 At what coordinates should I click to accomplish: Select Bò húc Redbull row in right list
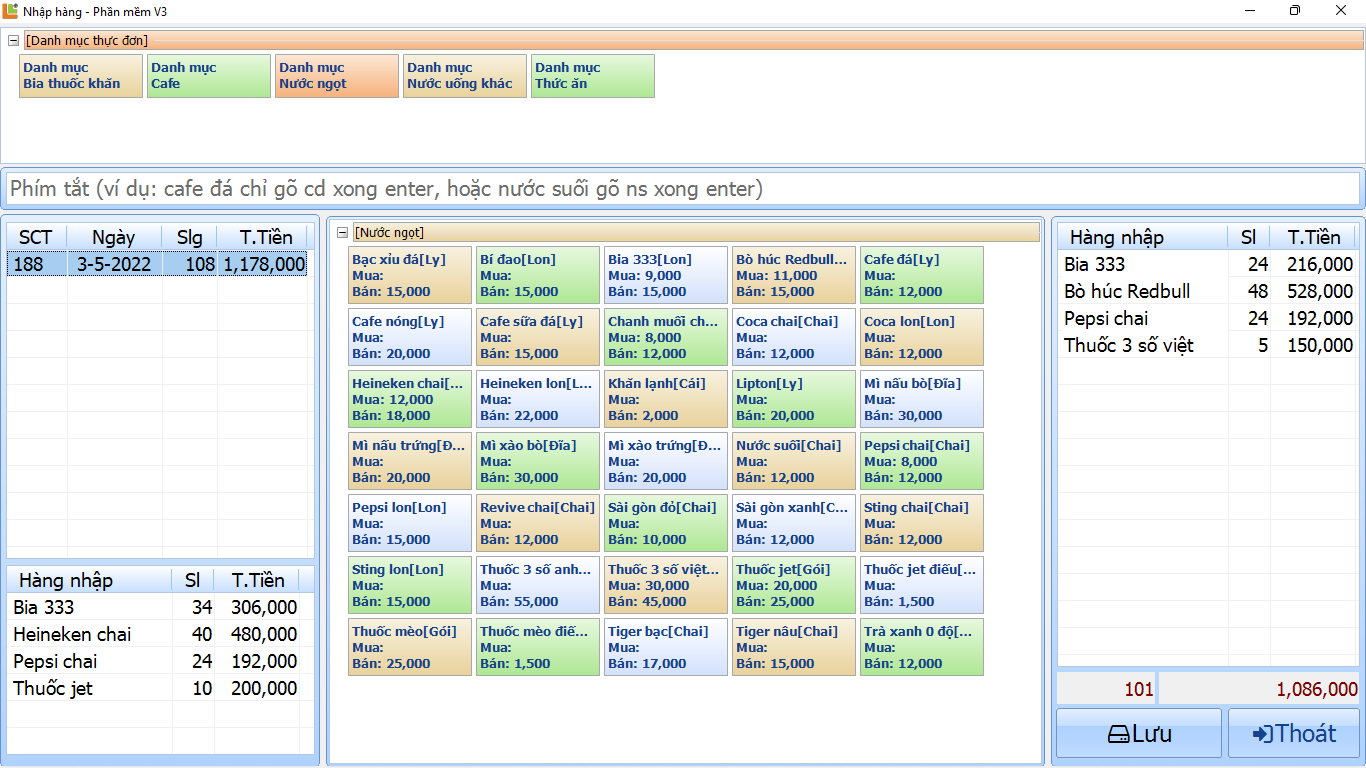[x=1208, y=291]
